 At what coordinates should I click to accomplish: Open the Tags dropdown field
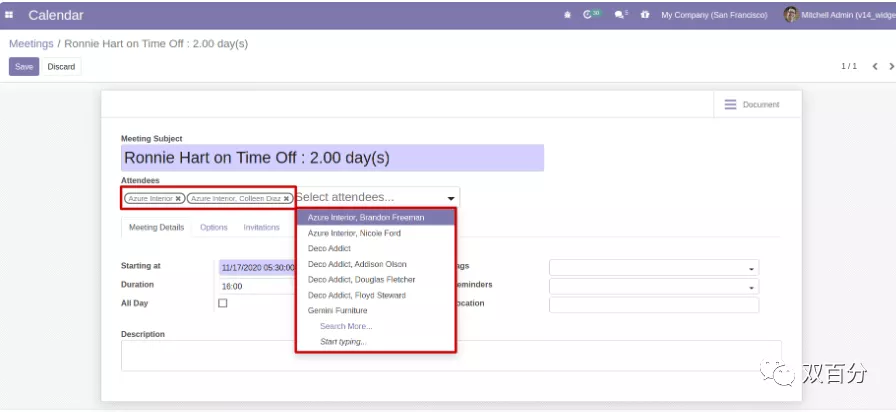654,267
